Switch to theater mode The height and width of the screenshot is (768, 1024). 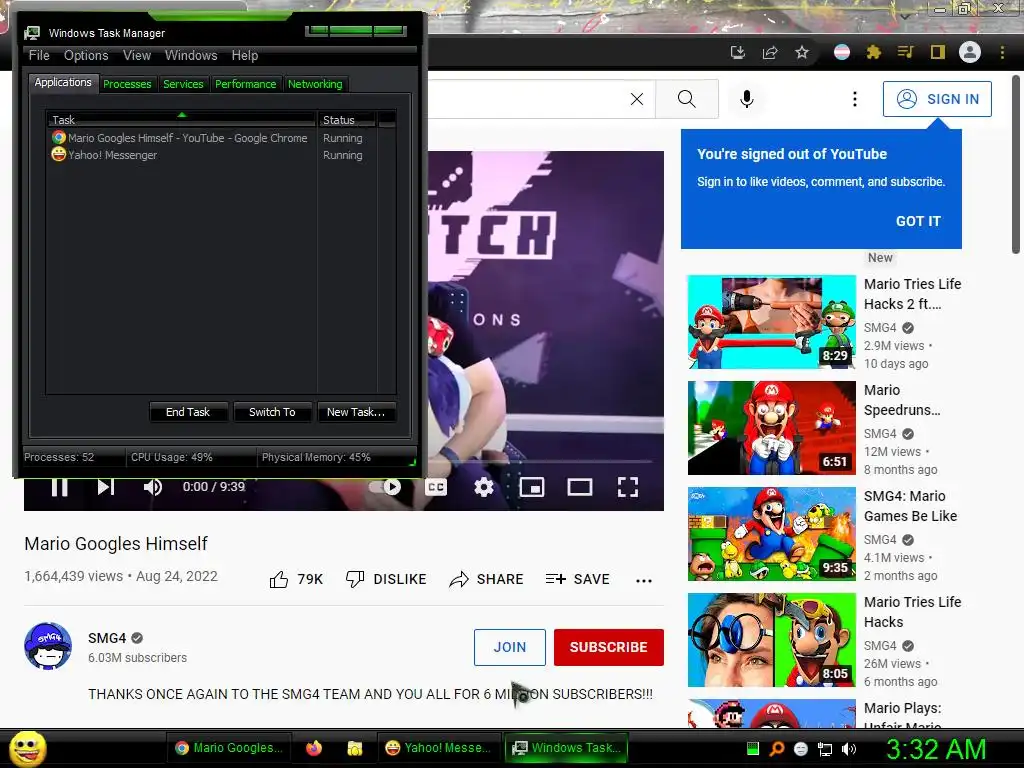point(580,487)
